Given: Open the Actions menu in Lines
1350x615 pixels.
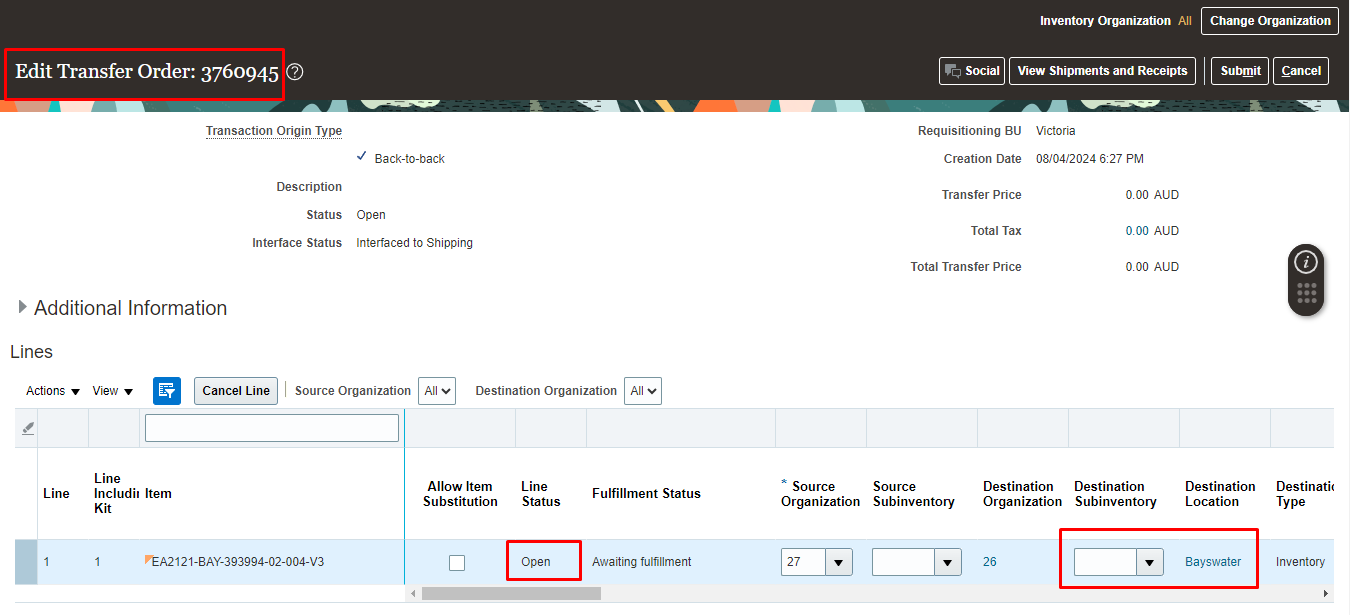Looking at the screenshot, I should pyautogui.click(x=45, y=391).
